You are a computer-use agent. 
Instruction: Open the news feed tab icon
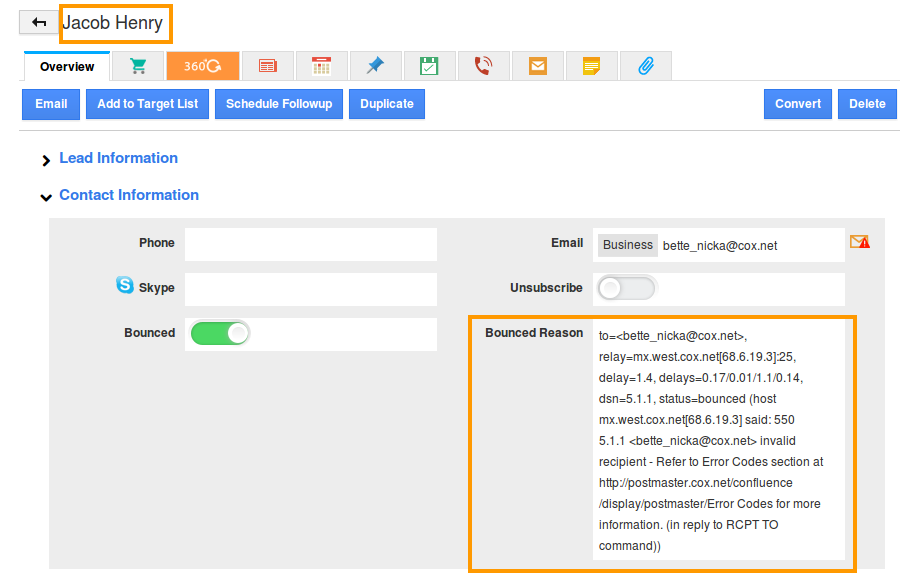(x=267, y=66)
